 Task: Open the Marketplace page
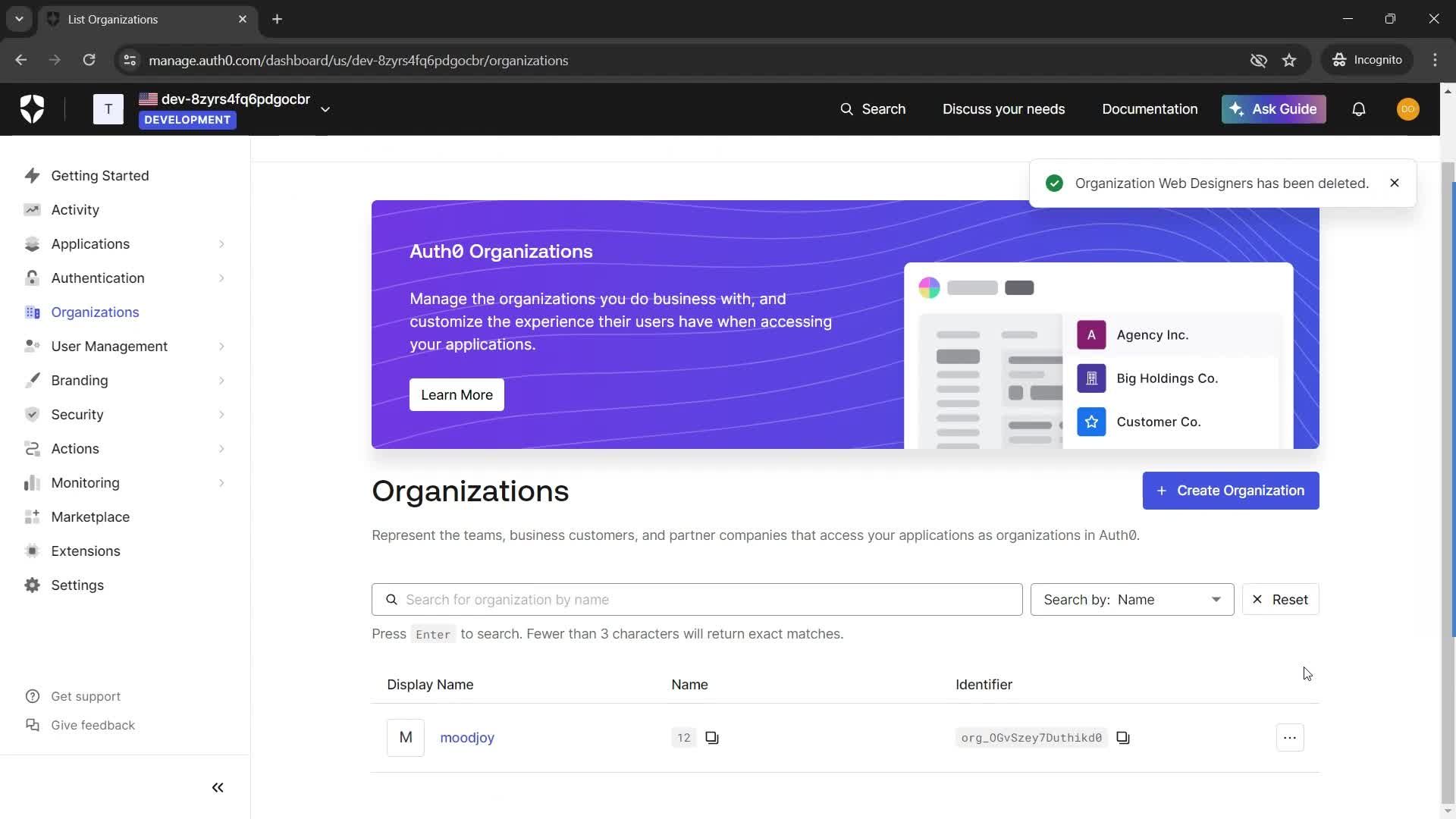pos(90,516)
